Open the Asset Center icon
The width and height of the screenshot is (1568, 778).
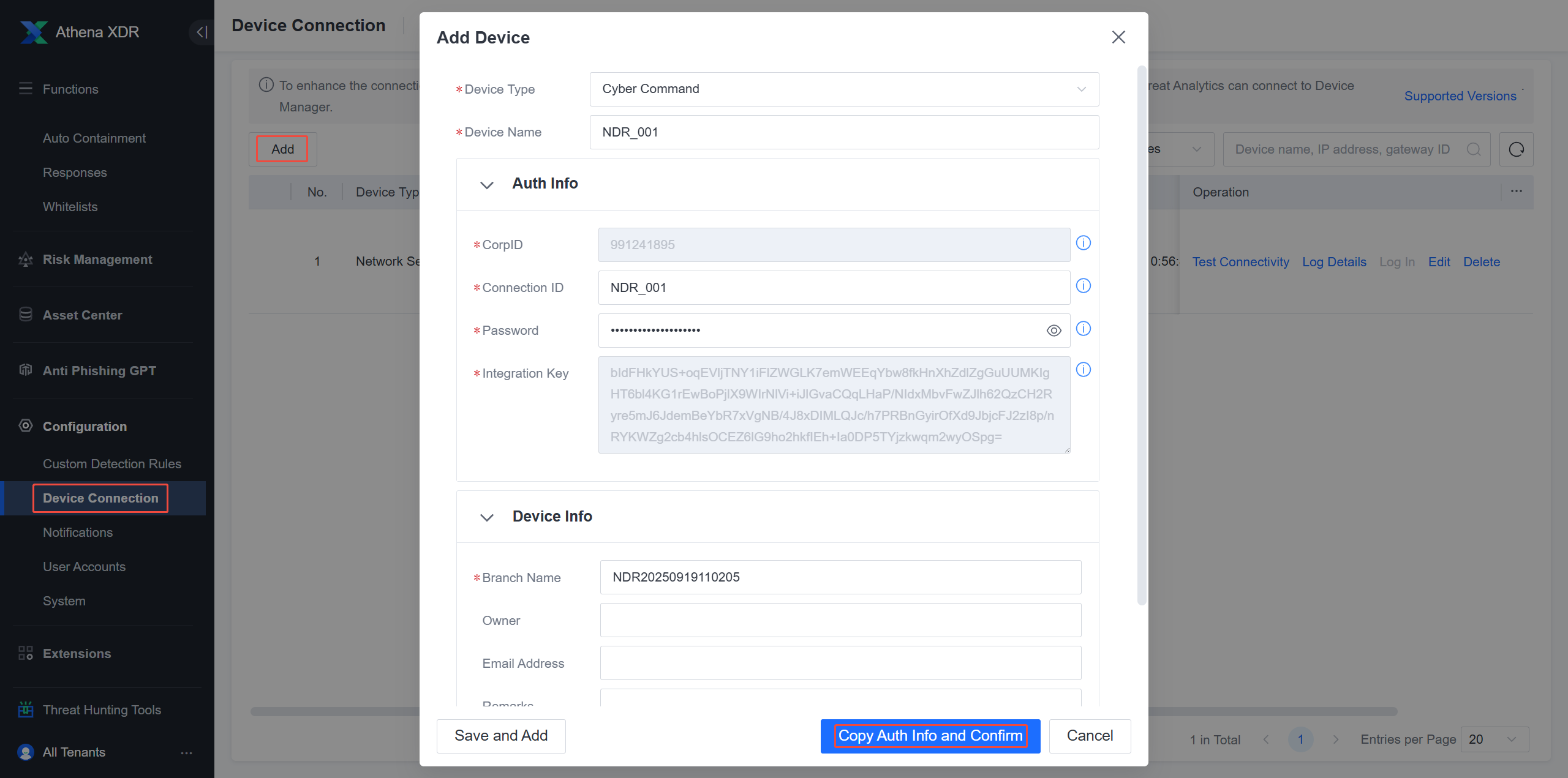(x=25, y=315)
